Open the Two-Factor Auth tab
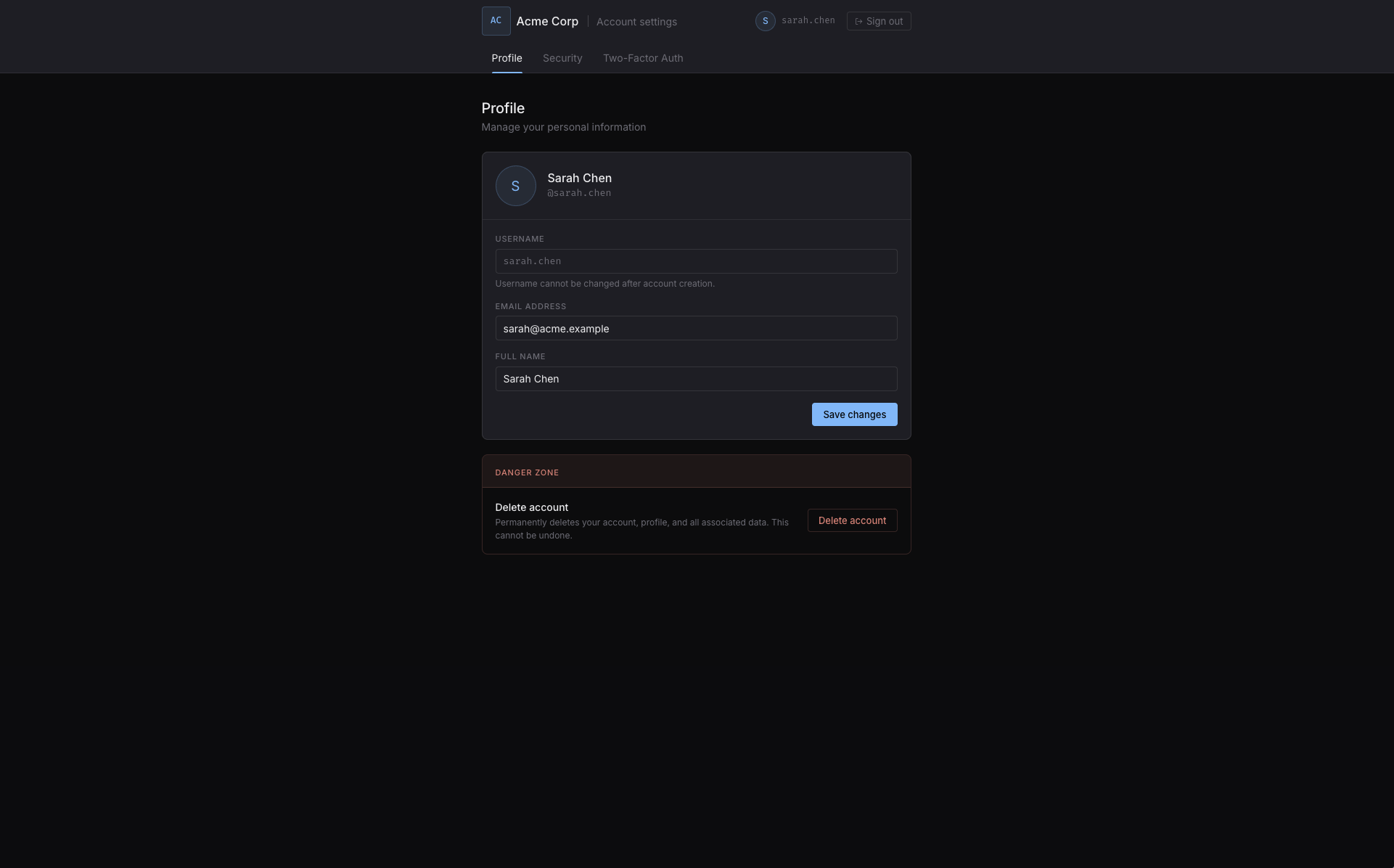This screenshot has width=1394, height=868. (642, 58)
